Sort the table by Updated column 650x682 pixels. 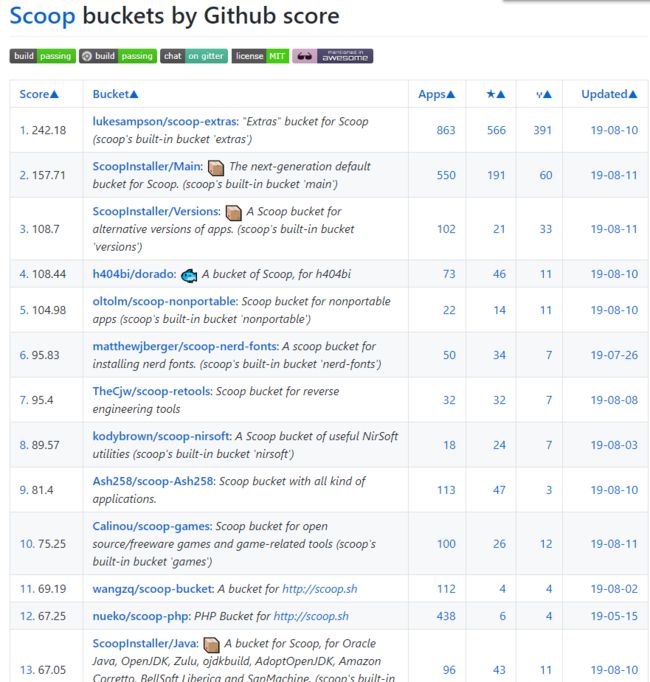click(x=609, y=94)
